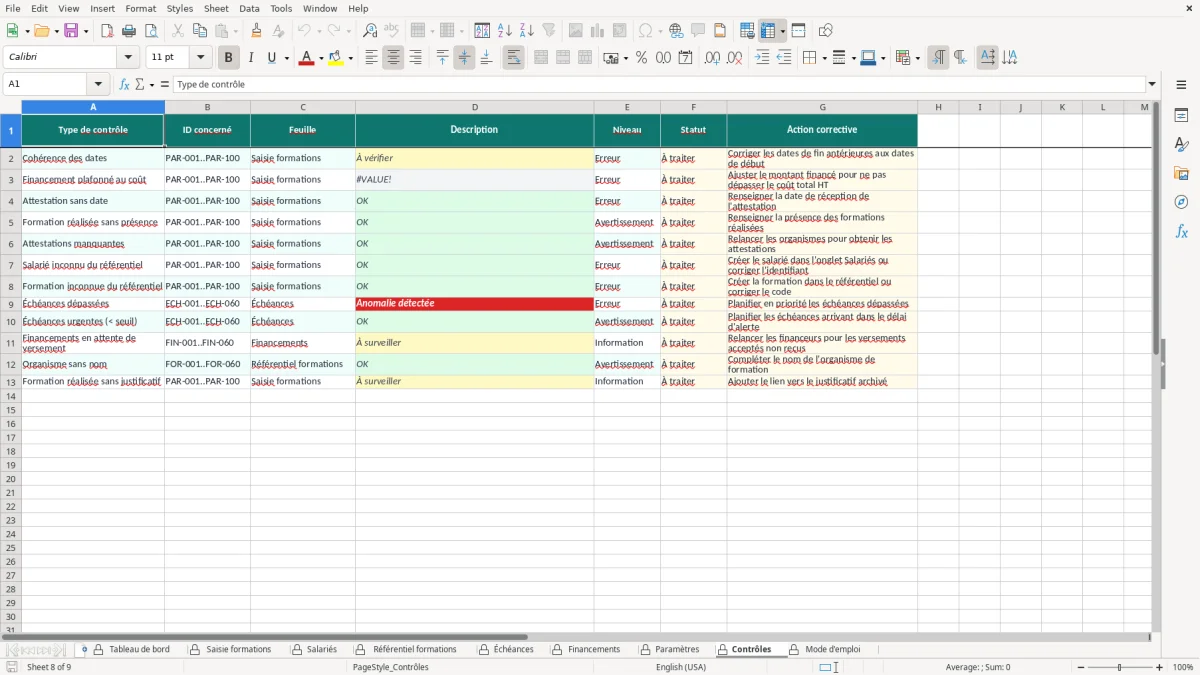The height and width of the screenshot is (675, 1200).
Task: Switch to Paramètres sheet tab
Action: pos(677,649)
